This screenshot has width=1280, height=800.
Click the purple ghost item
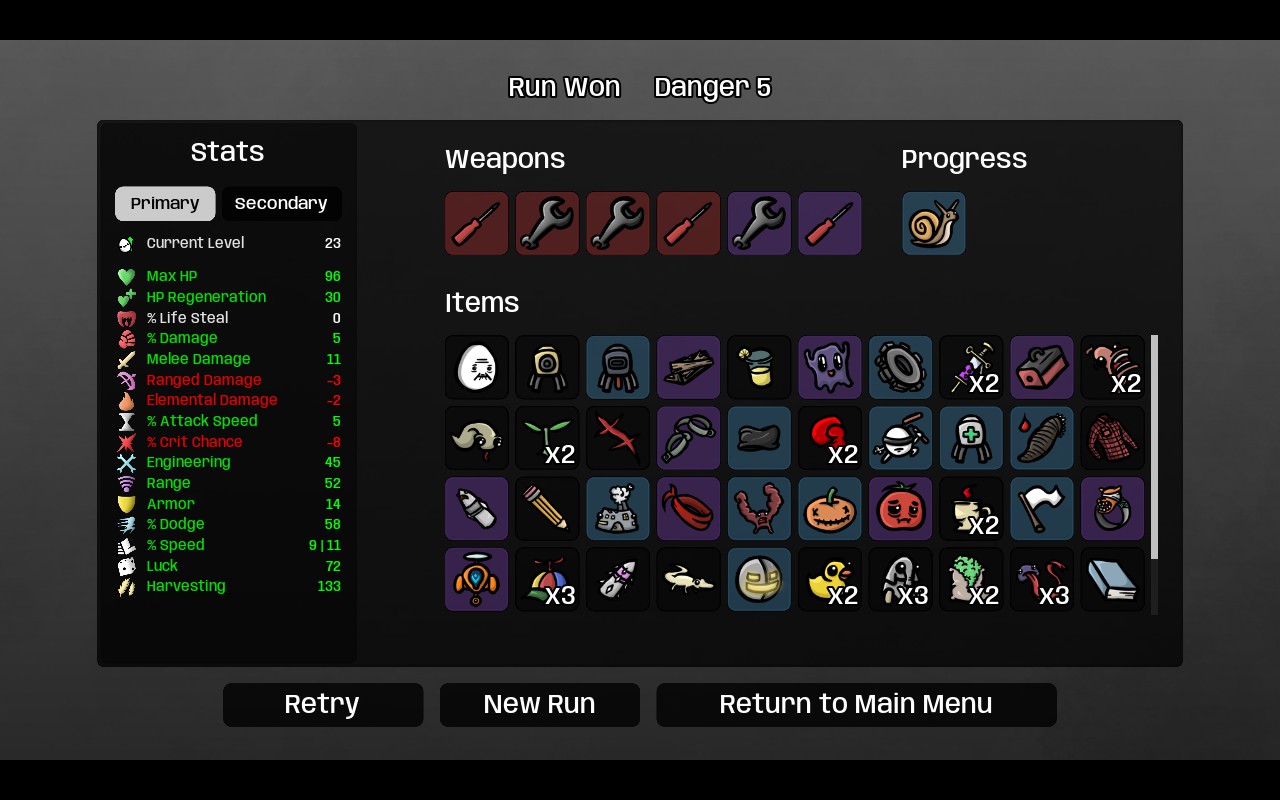point(830,367)
